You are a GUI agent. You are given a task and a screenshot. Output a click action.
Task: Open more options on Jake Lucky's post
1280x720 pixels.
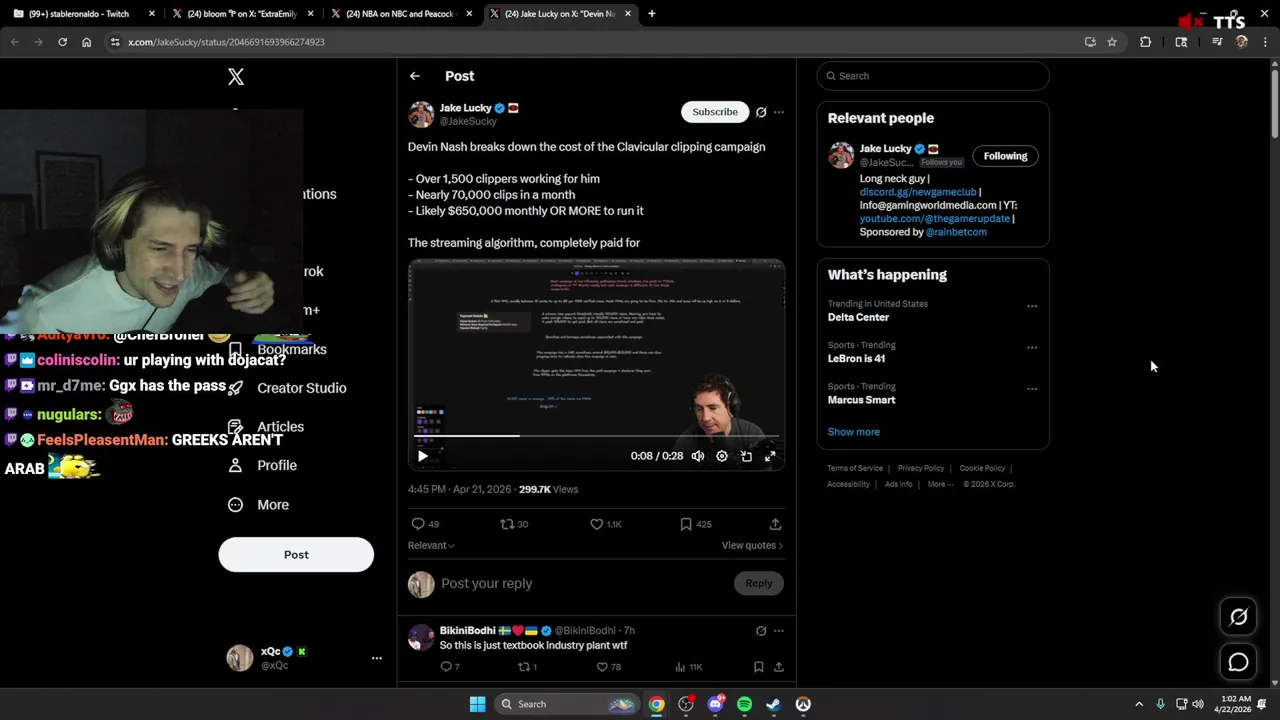pyautogui.click(x=779, y=112)
